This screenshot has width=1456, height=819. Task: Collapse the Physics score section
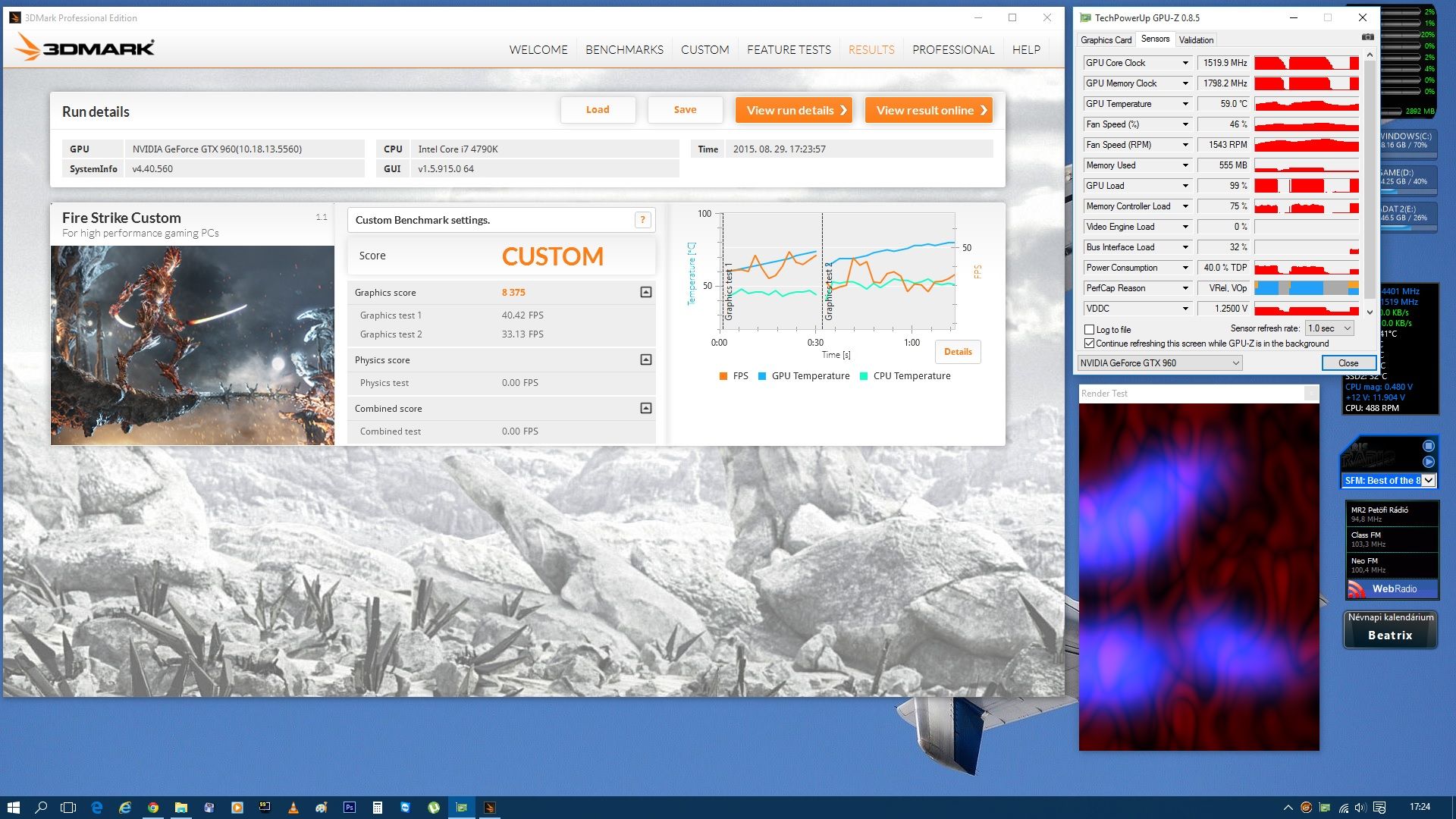coord(646,359)
